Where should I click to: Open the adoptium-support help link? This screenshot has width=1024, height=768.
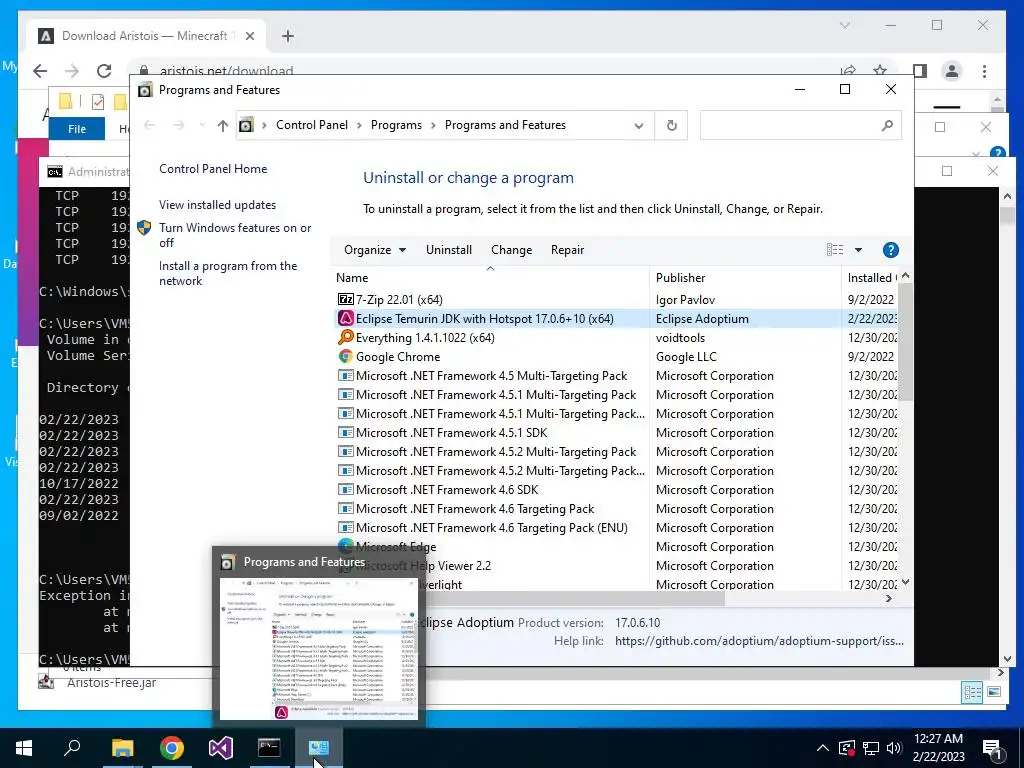tap(759, 641)
